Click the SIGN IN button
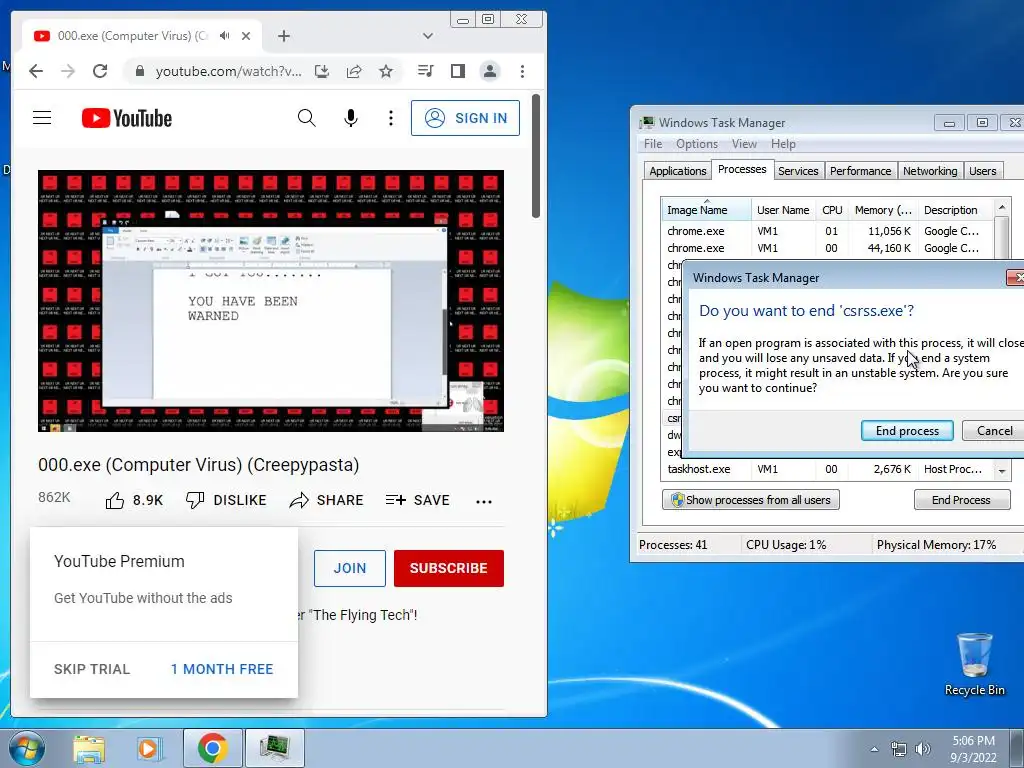The width and height of the screenshot is (1024, 768). point(465,118)
